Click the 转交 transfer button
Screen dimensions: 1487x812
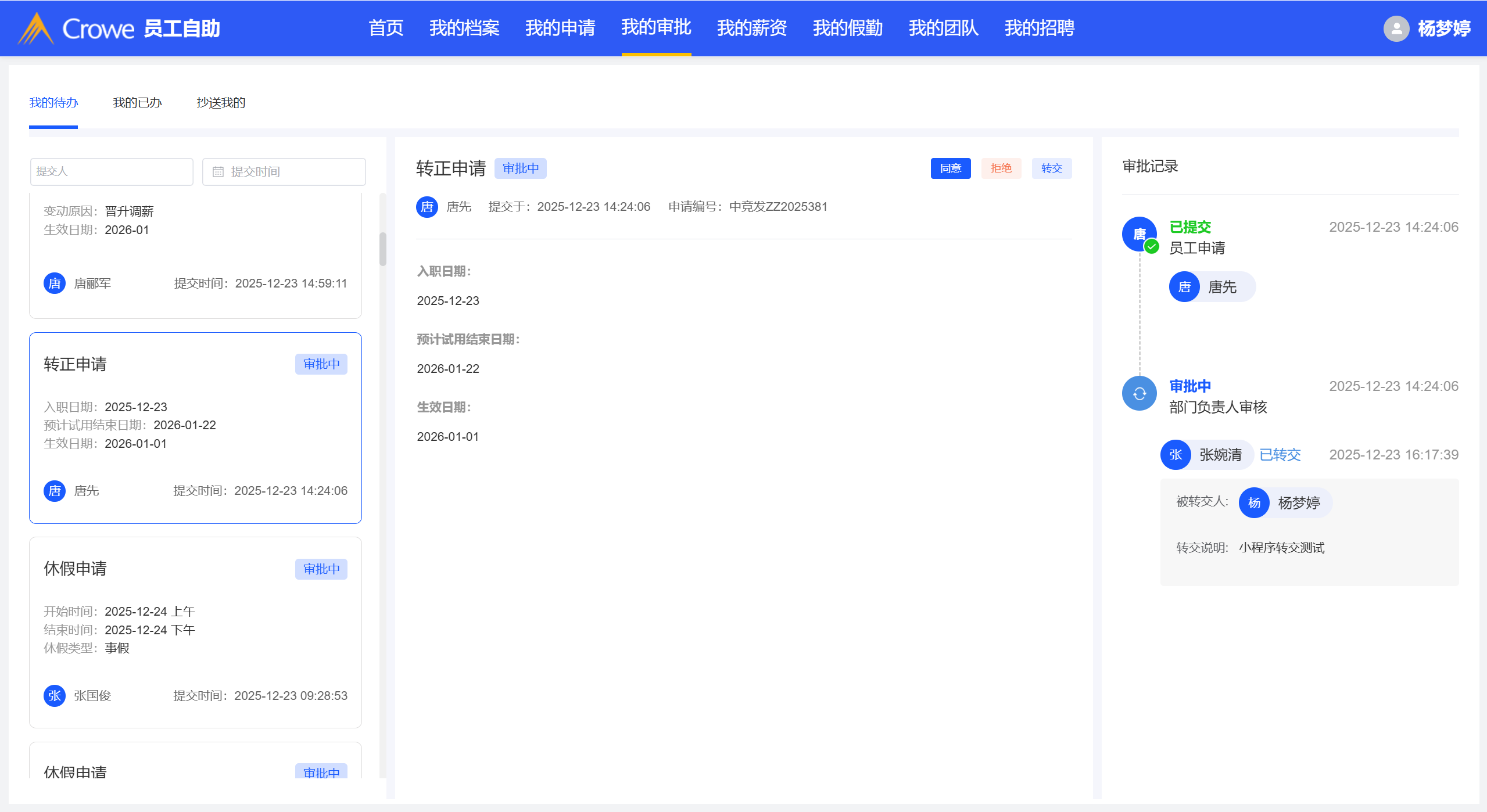pyautogui.click(x=1051, y=168)
